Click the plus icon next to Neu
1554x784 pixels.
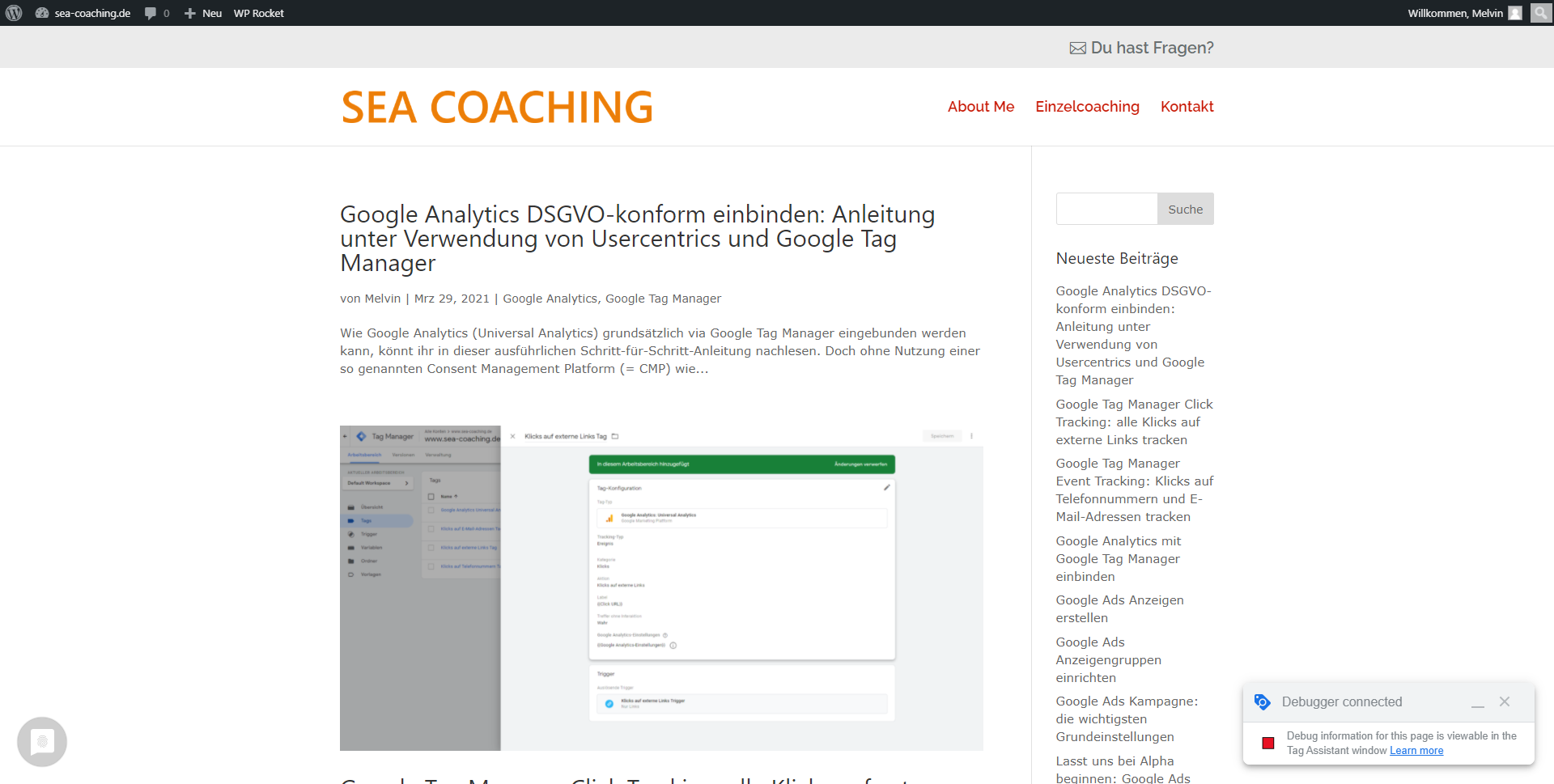(x=190, y=13)
